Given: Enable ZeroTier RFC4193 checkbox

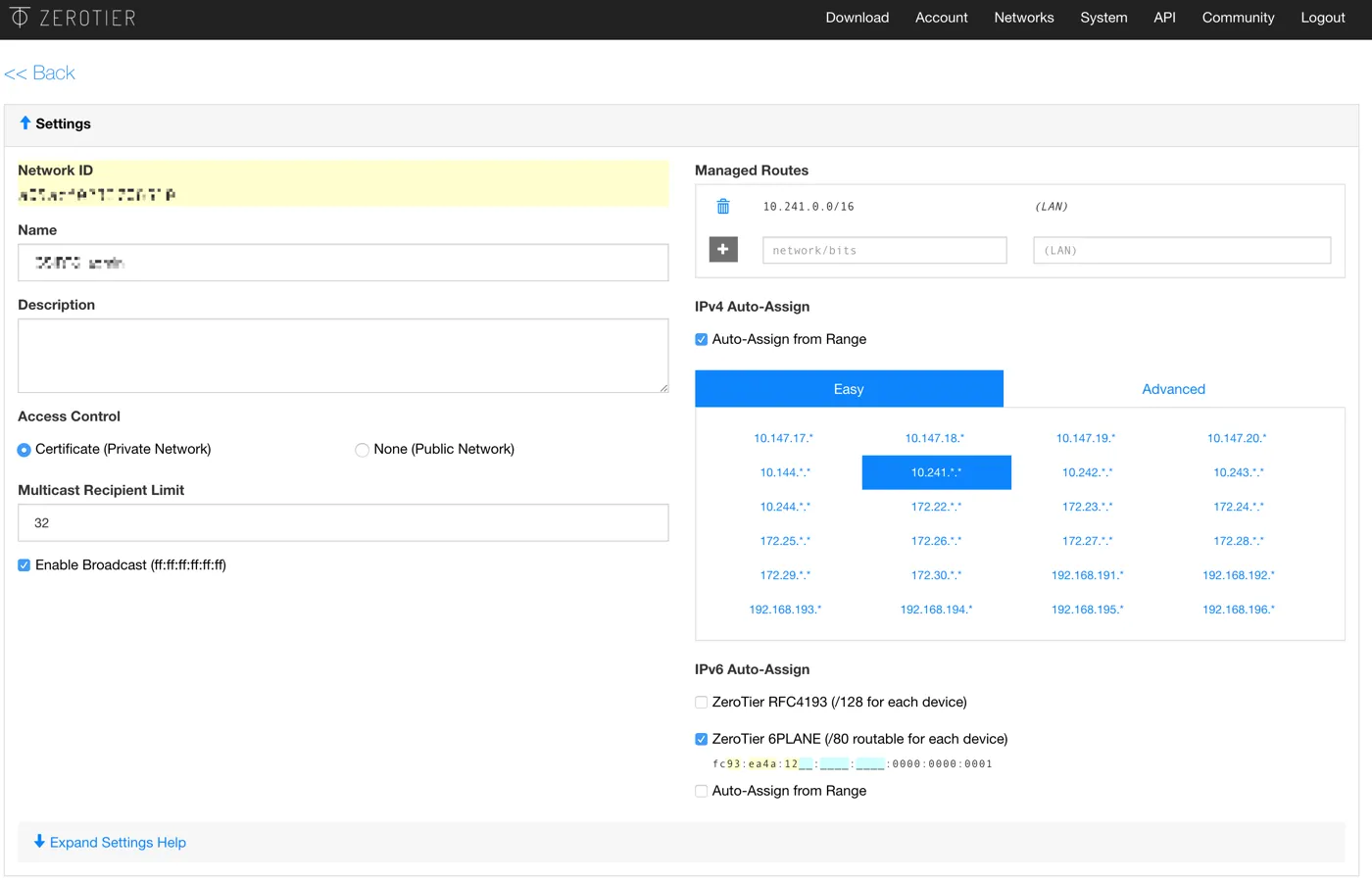Looking at the screenshot, I should [701, 702].
